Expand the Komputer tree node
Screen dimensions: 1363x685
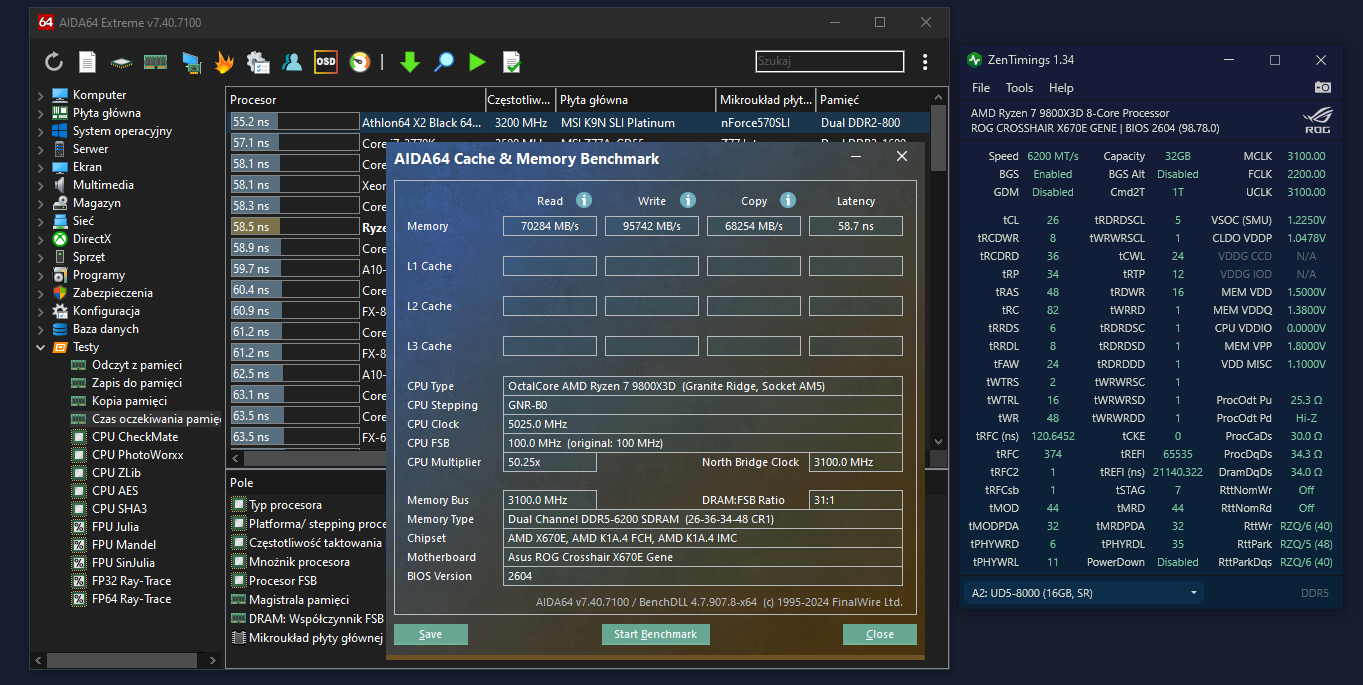click(41, 95)
